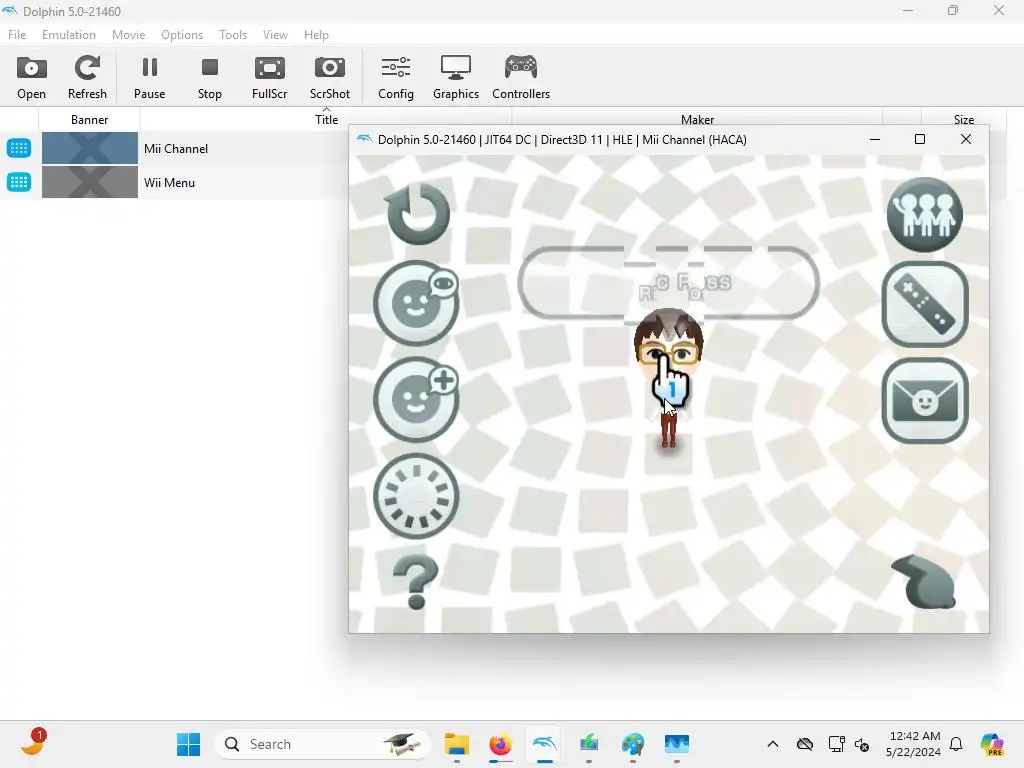
Task: Click the Mii Parade people icon
Action: pyautogui.click(x=925, y=214)
